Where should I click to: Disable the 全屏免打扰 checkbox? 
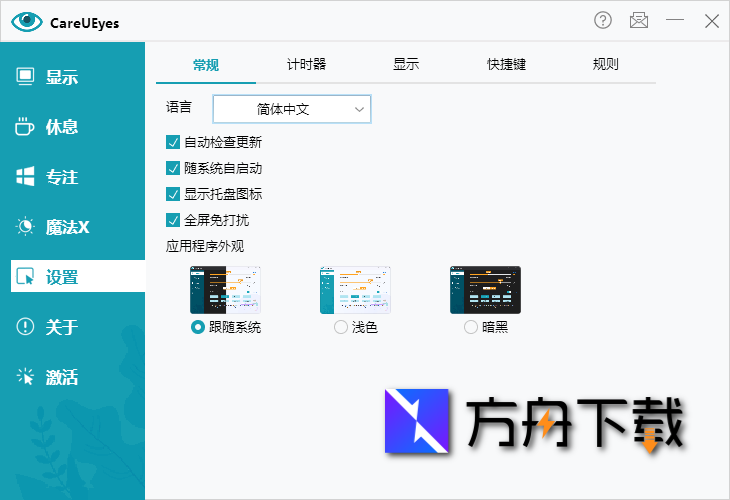(173, 220)
